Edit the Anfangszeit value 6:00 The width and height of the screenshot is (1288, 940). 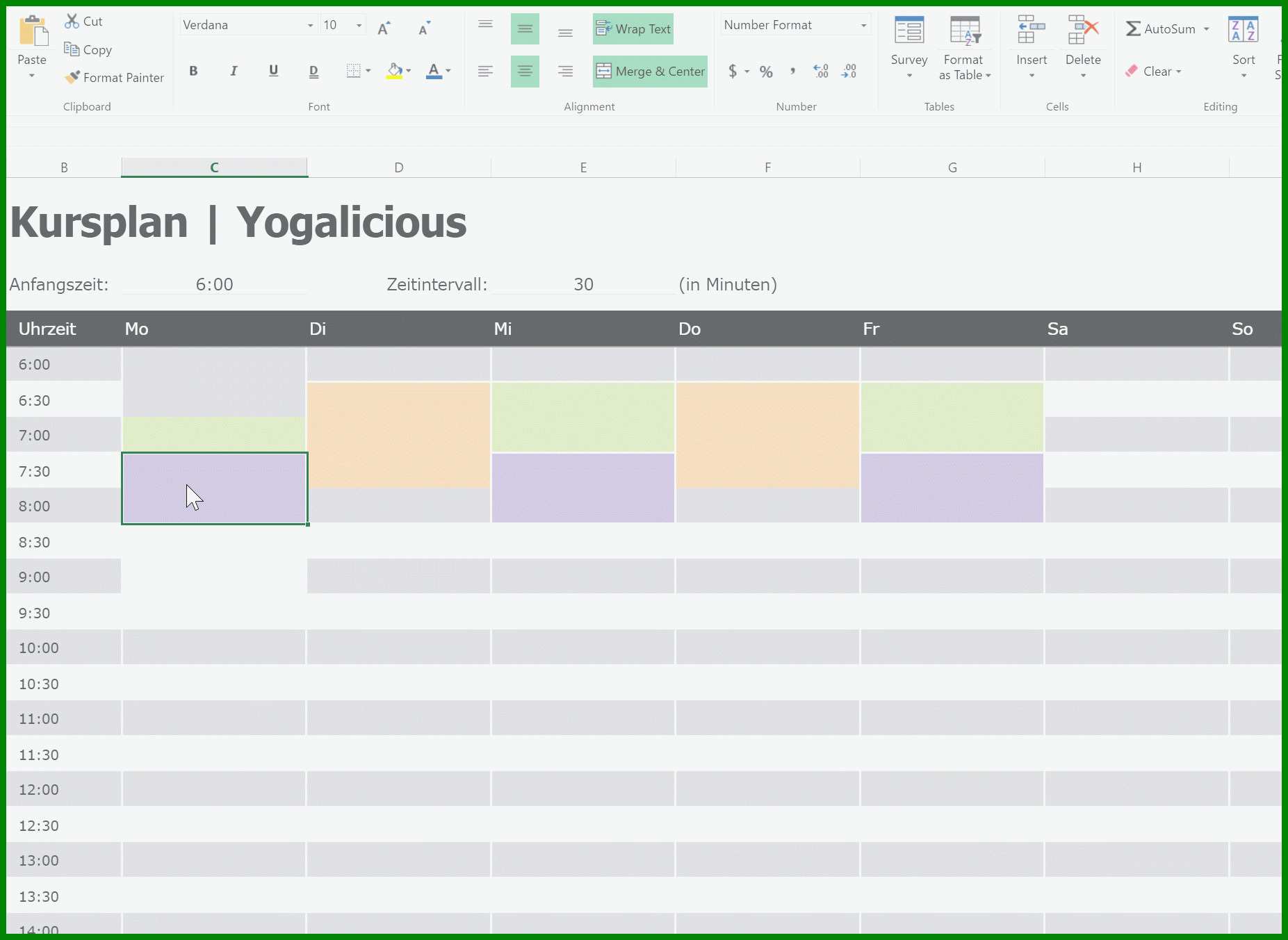[214, 284]
